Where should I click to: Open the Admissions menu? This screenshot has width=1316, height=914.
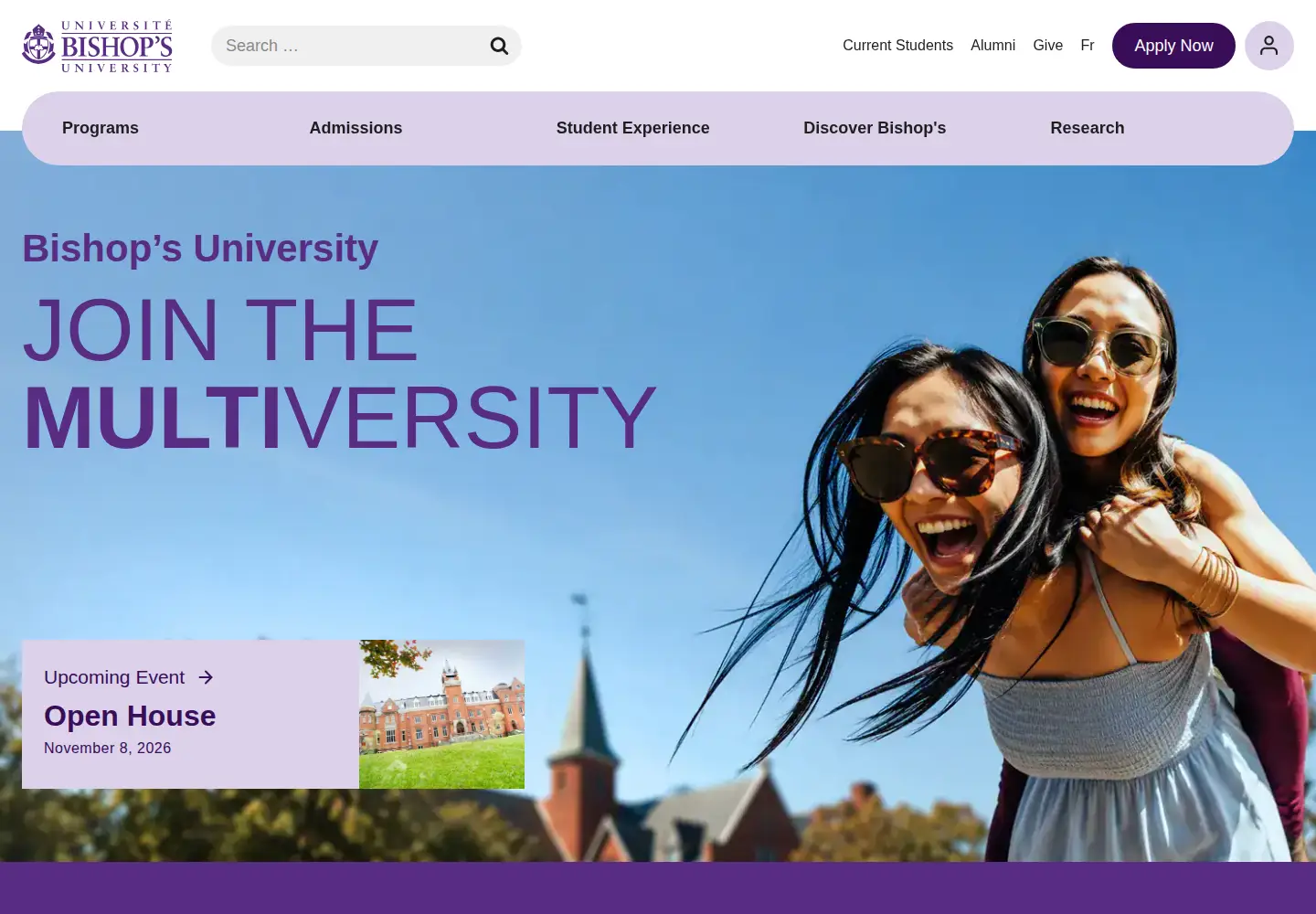(356, 128)
